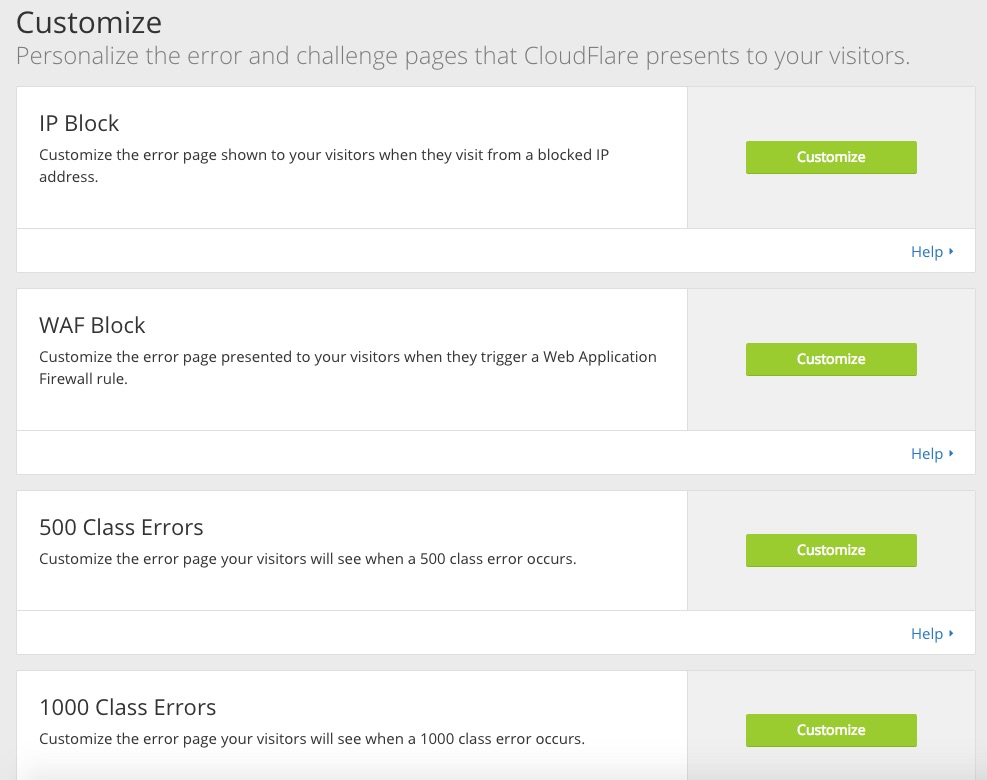Click the IP Block heading
This screenshot has height=780, width=987.
[x=79, y=124]
